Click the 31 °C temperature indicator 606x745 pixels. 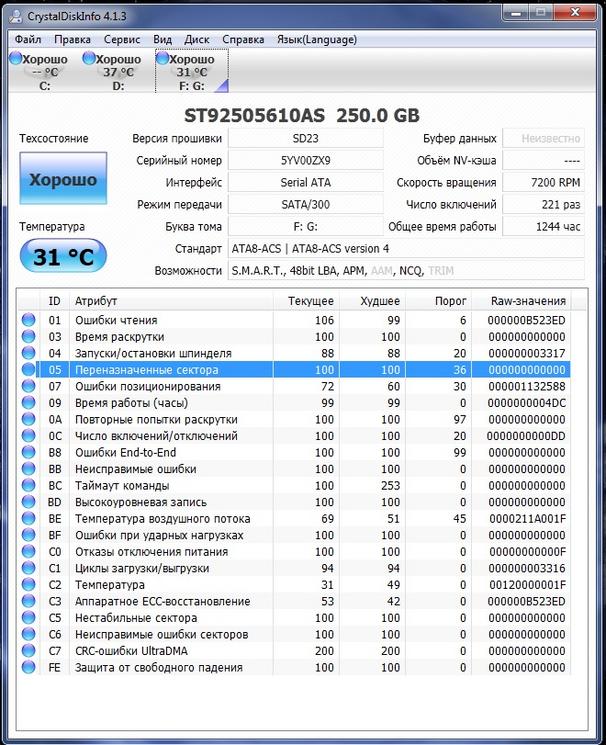pyautogui.click(x=63, y=256)
